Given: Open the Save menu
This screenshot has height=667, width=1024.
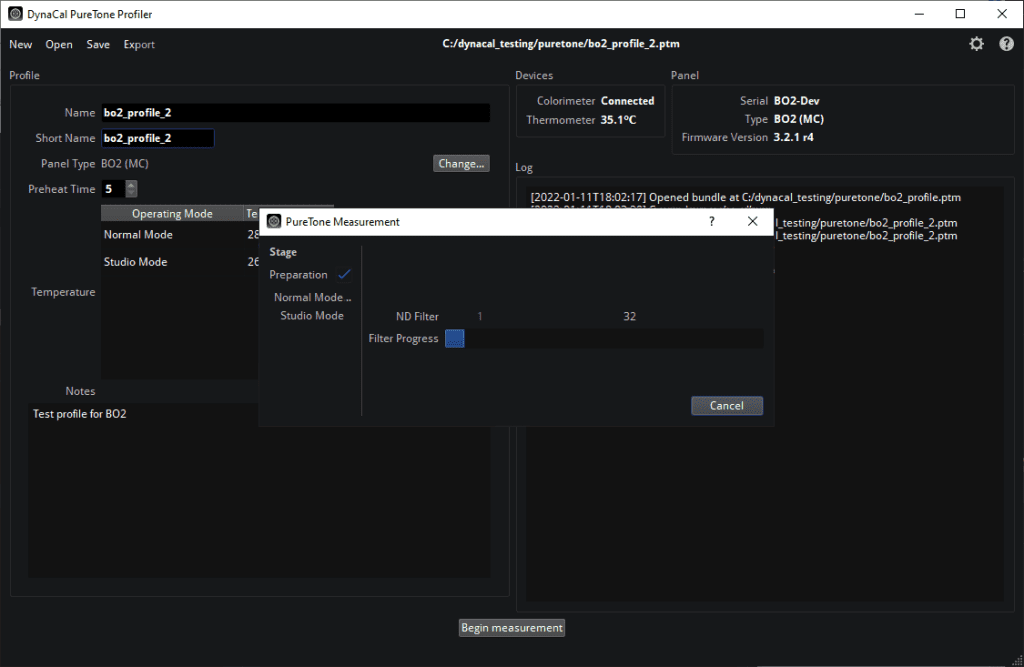Looking at the screenshot, I should pyautogui.click(x=98, y=44).
